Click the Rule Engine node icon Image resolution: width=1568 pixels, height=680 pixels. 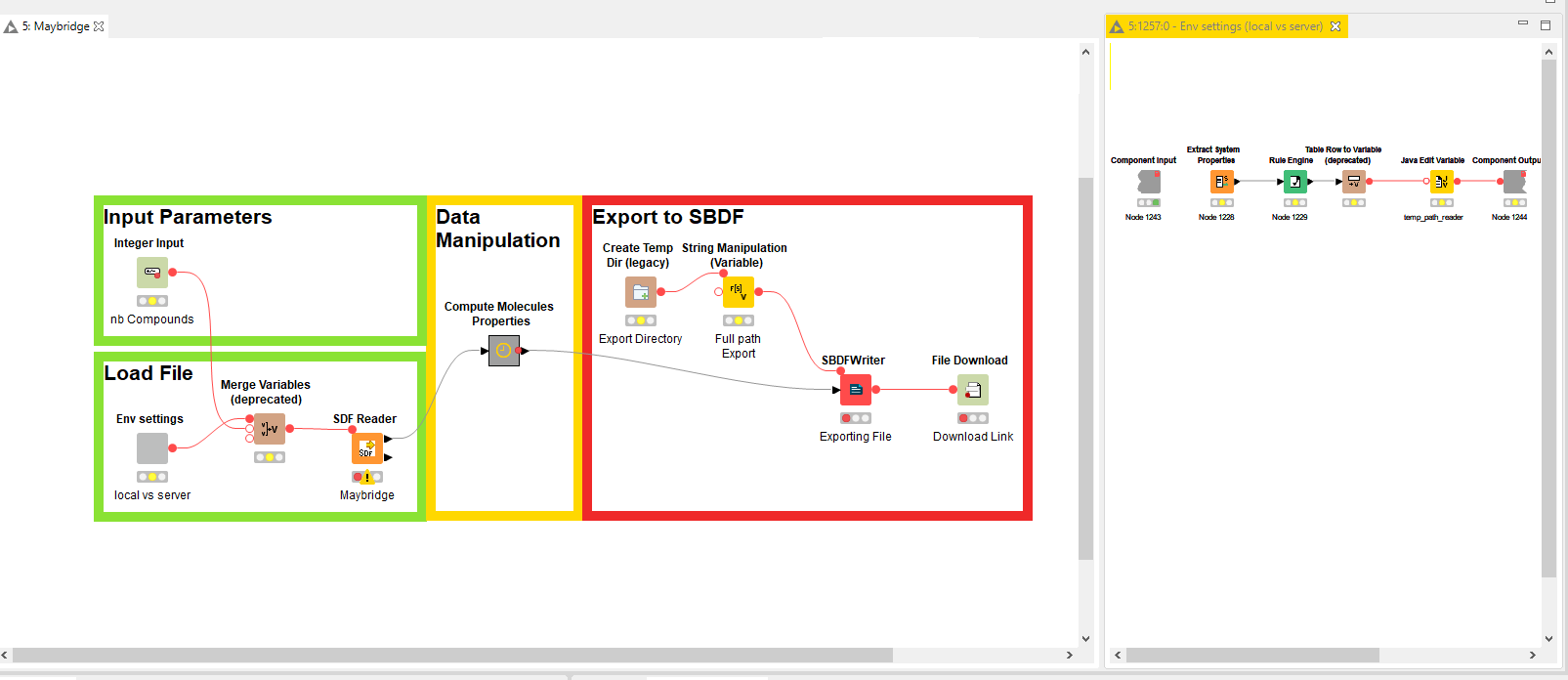(x=1295, y=182)
